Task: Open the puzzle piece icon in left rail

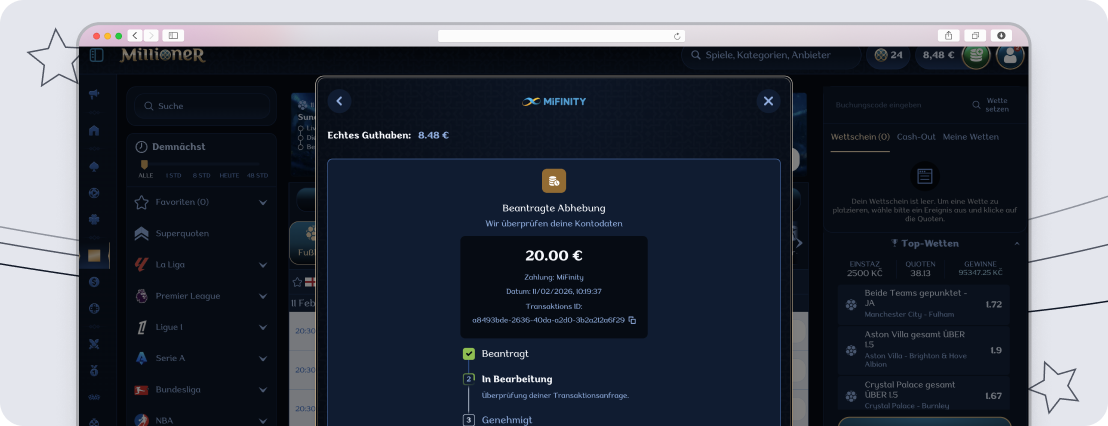Action: click(x=94, y=219)
